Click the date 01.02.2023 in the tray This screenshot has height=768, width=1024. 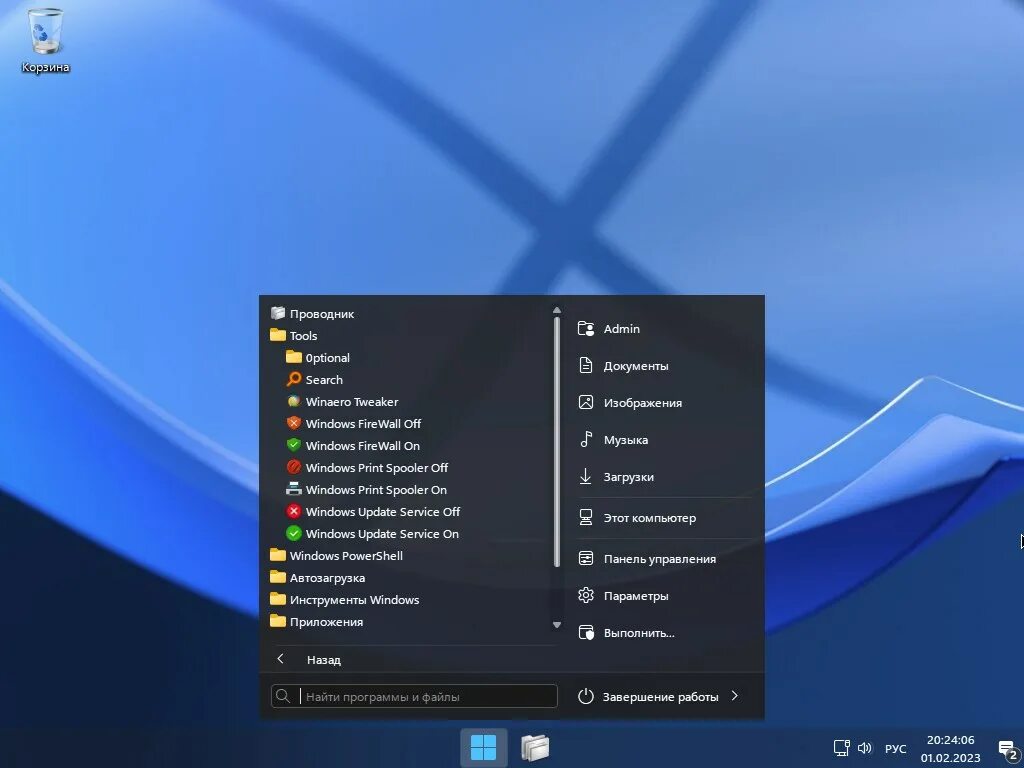[x=950, y=758]
